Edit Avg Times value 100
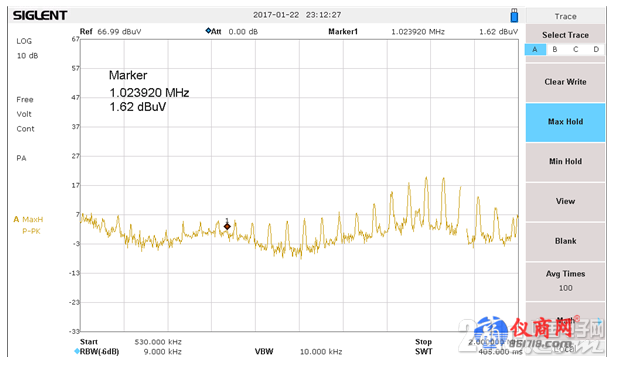 pos(565,281)
